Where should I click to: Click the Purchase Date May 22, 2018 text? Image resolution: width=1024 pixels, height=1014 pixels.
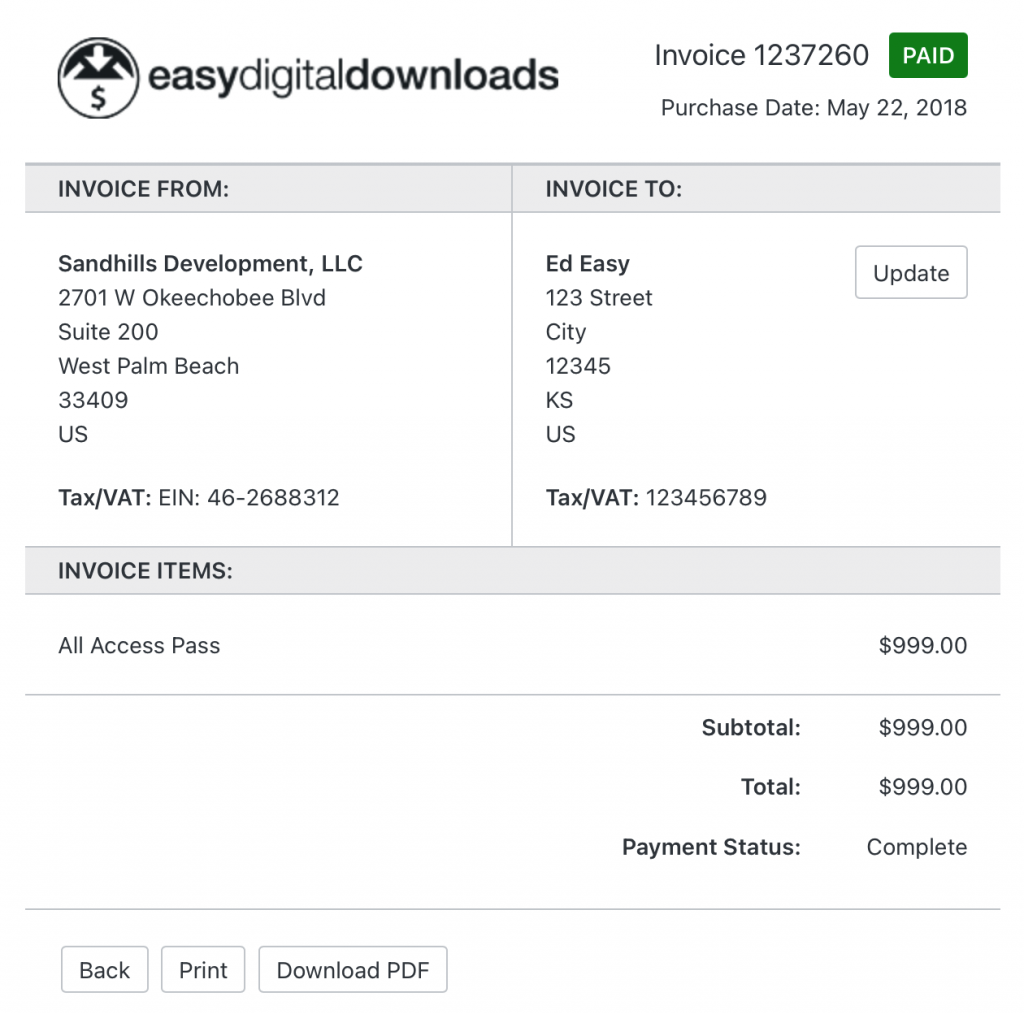813,108
